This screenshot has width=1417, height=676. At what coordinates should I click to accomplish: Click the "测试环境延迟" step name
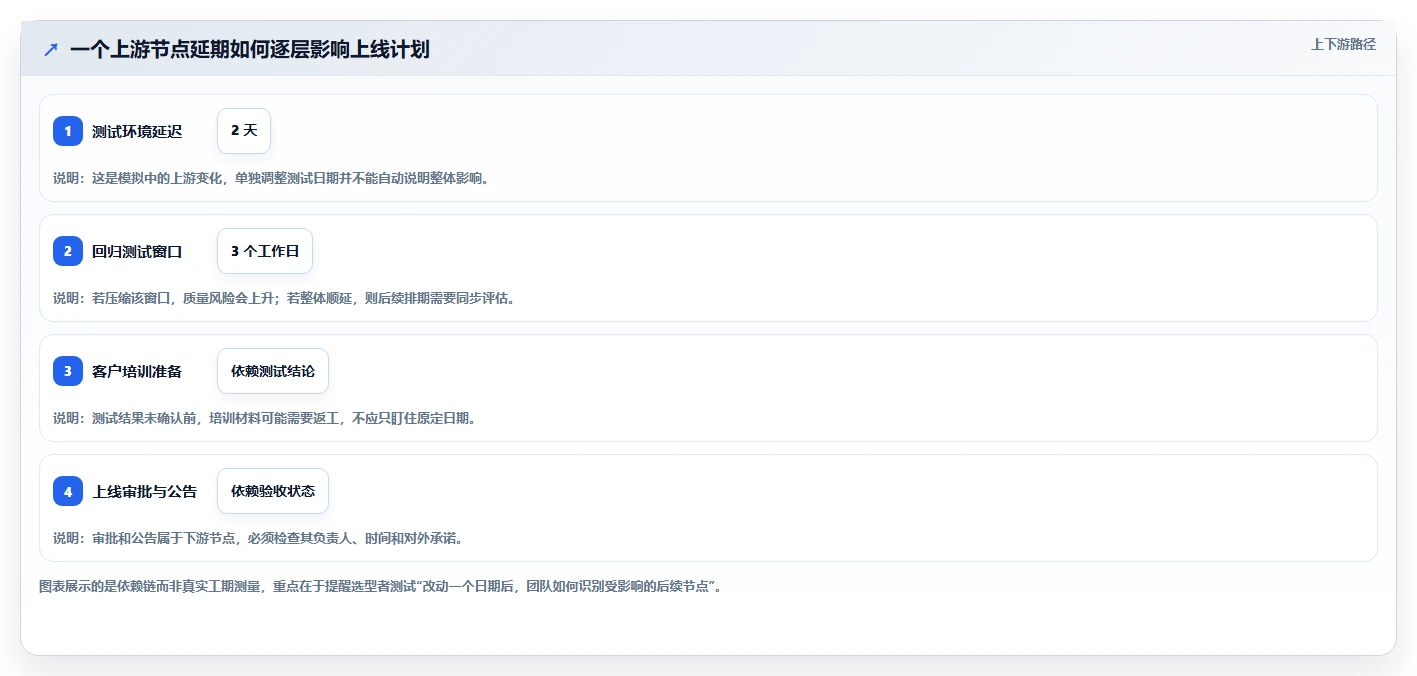coord(137,131)
